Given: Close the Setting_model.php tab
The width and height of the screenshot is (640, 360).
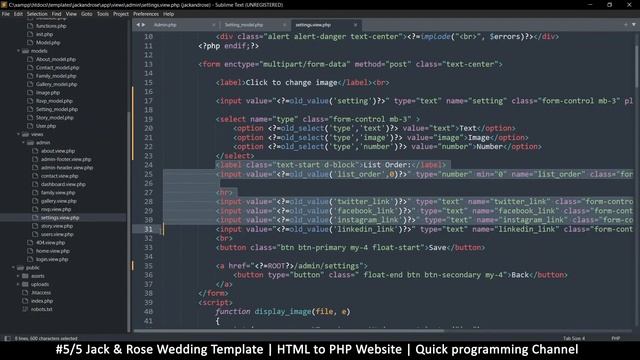Looking at the screenshot, I should click(x=284, y=25).
